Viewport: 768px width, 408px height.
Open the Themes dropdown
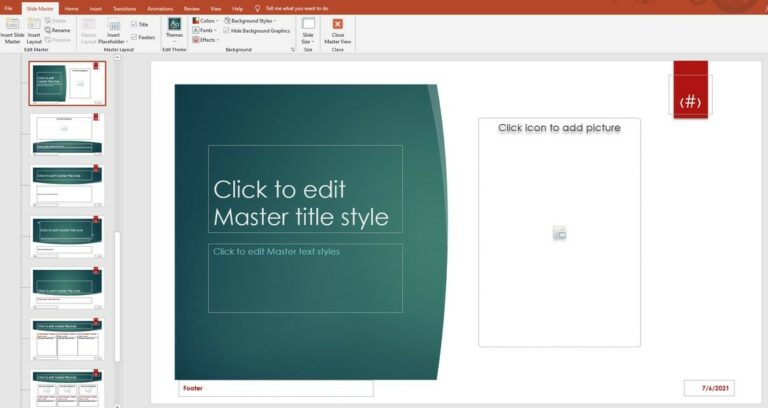(174, 29)
